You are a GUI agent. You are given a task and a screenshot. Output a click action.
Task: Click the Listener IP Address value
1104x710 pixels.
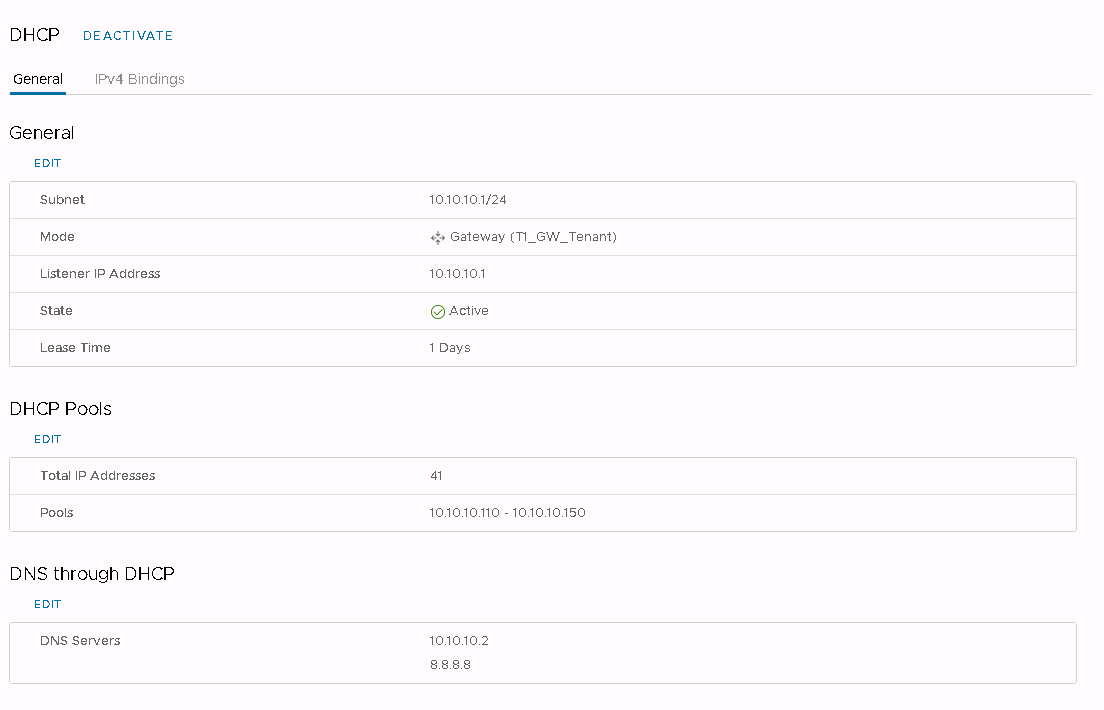coord(457,273)
